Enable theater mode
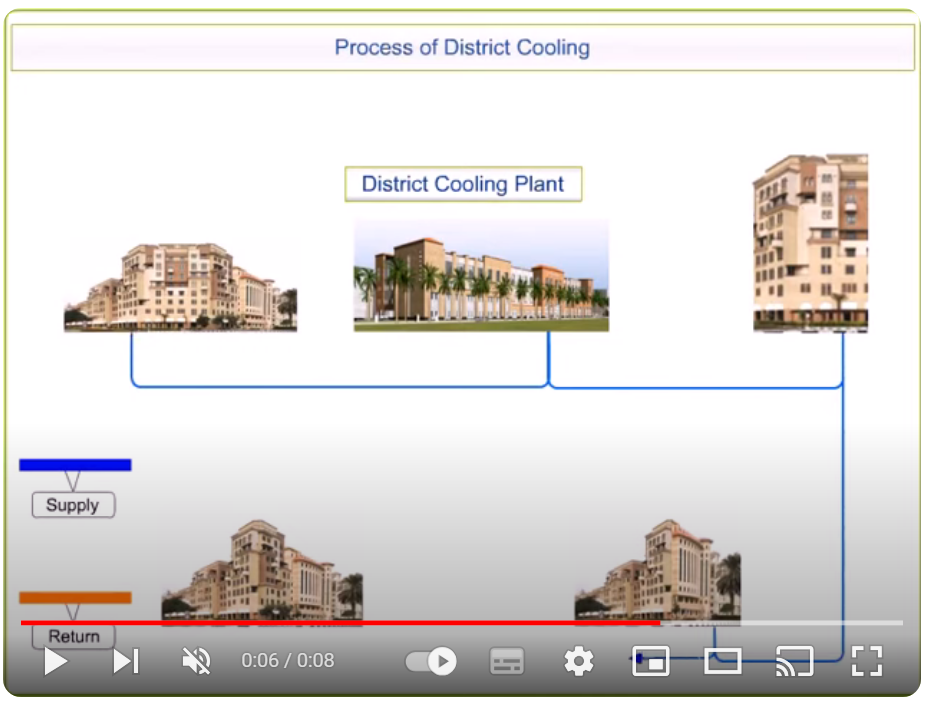The height and width of the screenshot is (703, 937). [x=722, y=662]
